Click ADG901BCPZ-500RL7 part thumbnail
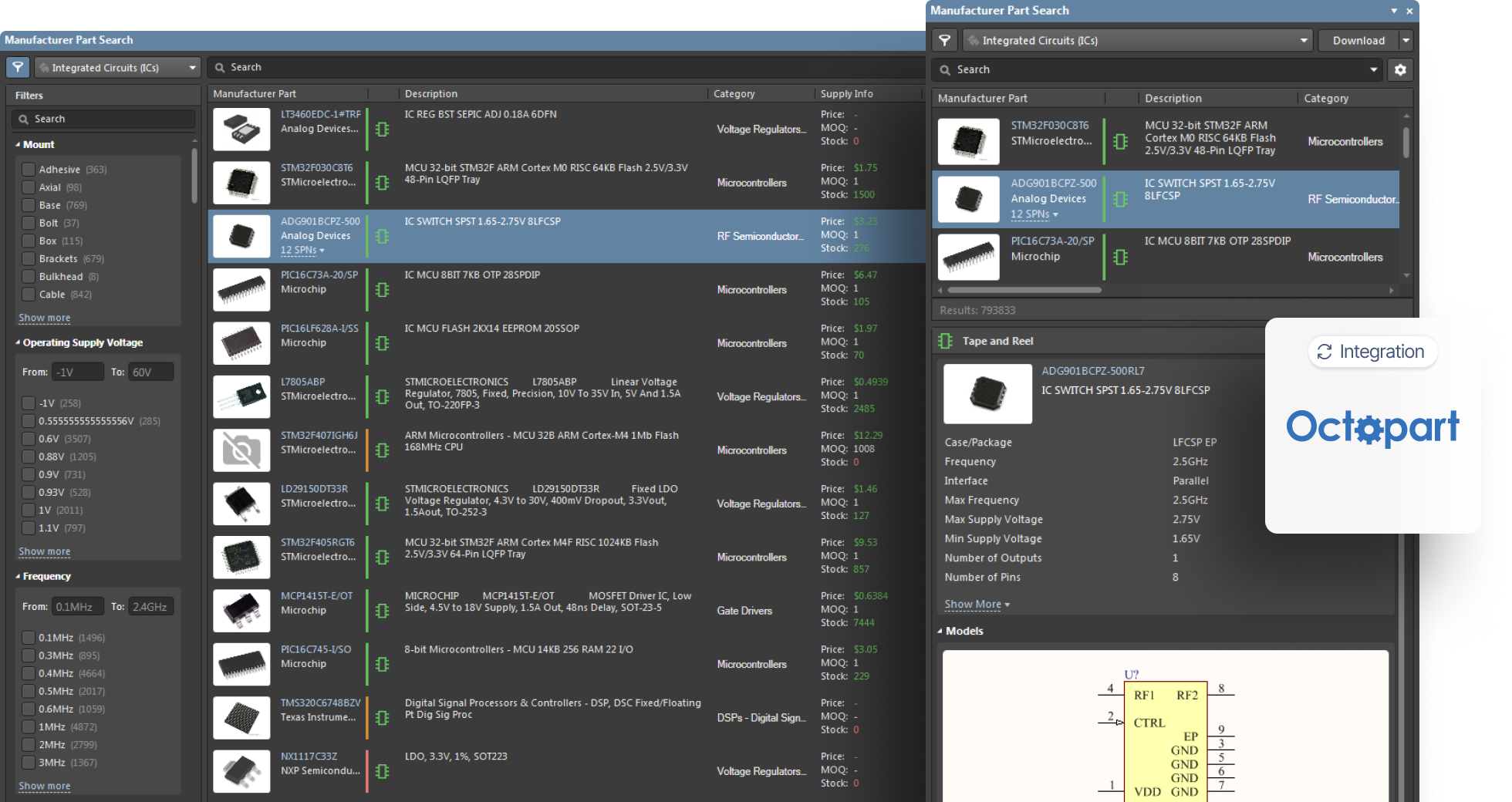The height and width of the screenshot is (802, 1512). pos(987,394)
